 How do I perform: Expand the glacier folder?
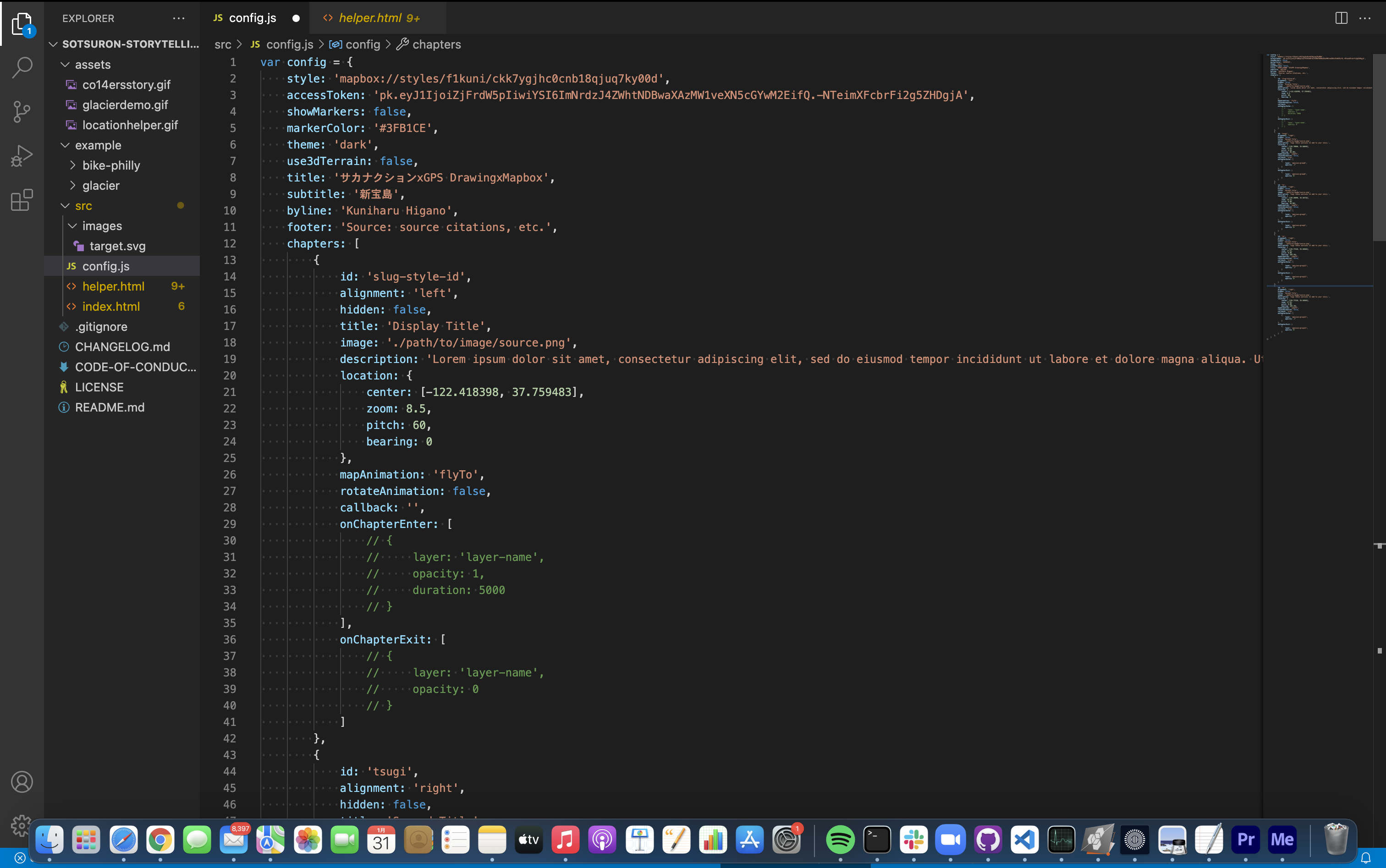point(100,186)
